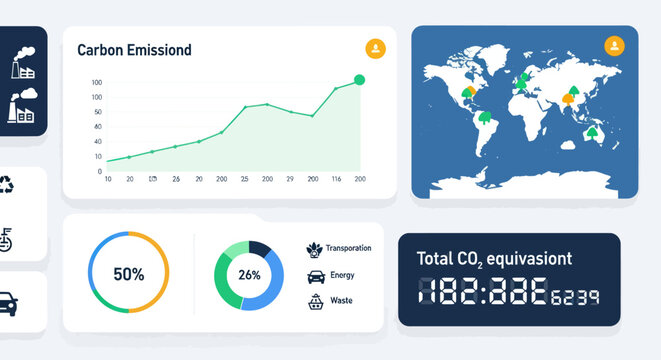The width and height of the screenshot is (661, 360).
Task: Click the large digital counter readout
Action: tap(483, 291)
